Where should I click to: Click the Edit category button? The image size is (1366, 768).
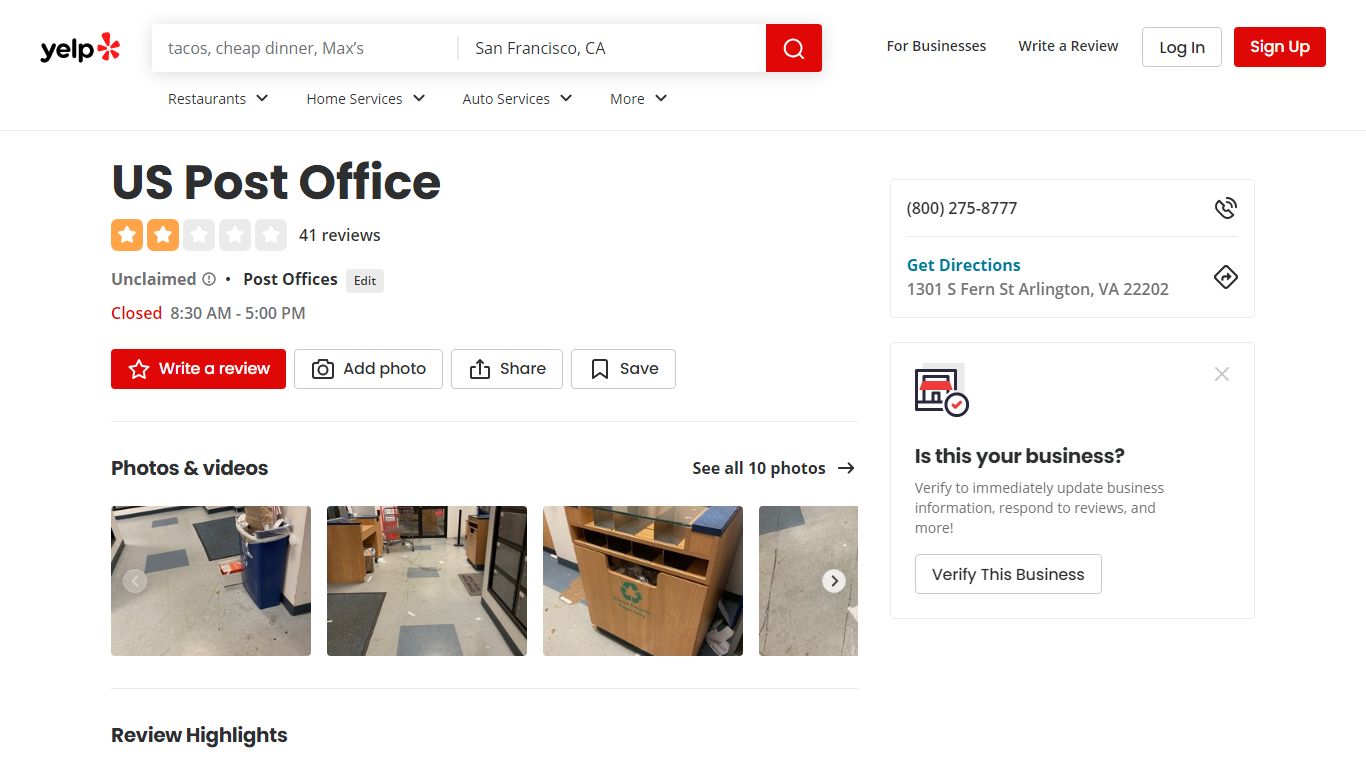click(365, 281)
